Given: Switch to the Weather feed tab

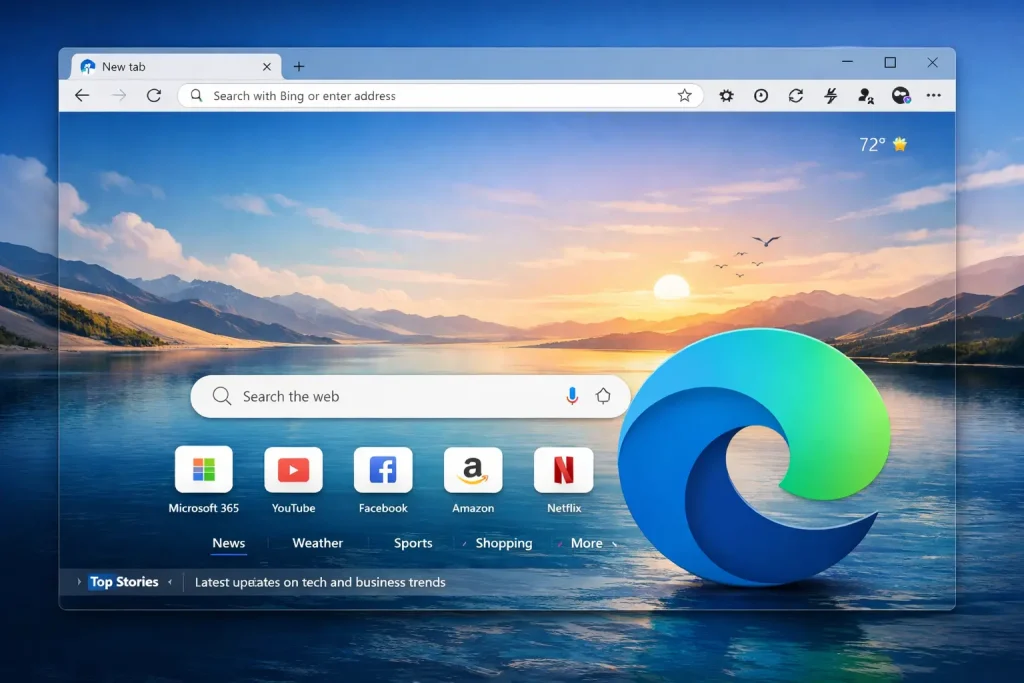Looking at the screenshot, I should click(x=317, y=543).
